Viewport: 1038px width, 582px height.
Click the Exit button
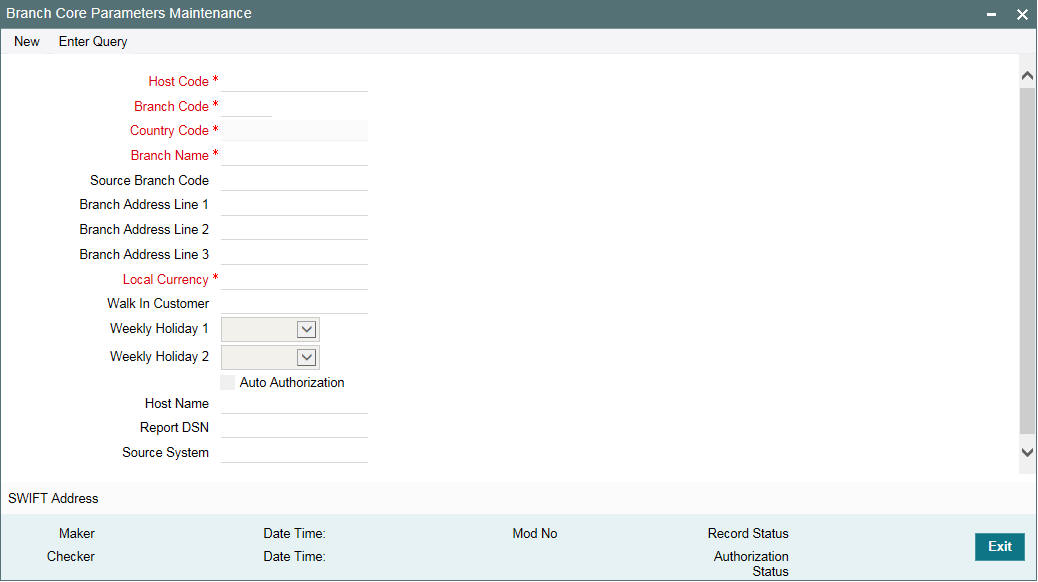click(x=1000, y=546)
